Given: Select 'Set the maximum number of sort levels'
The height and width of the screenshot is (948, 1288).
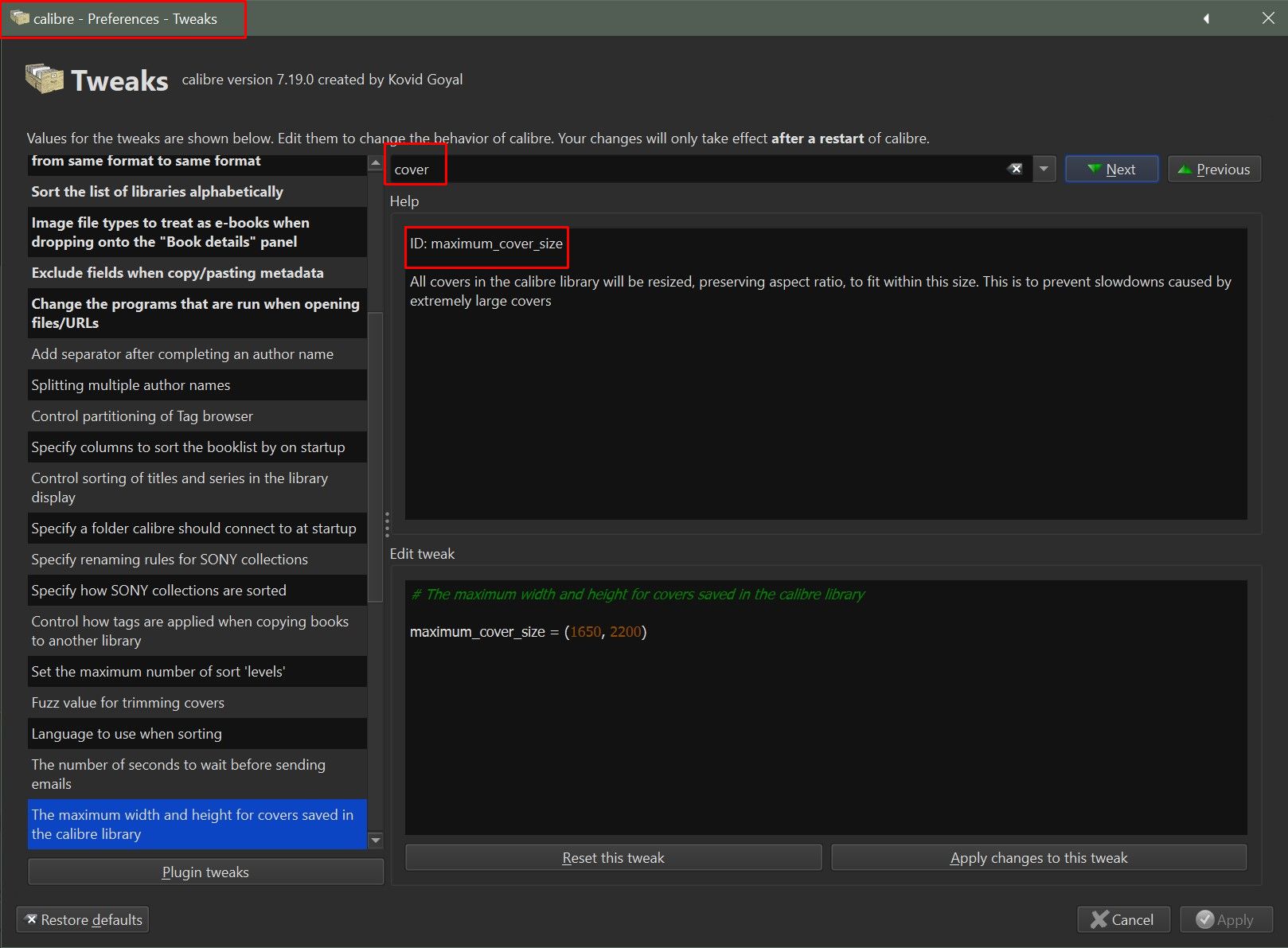Looking at the screenshot, I should [x=197, y=672].
